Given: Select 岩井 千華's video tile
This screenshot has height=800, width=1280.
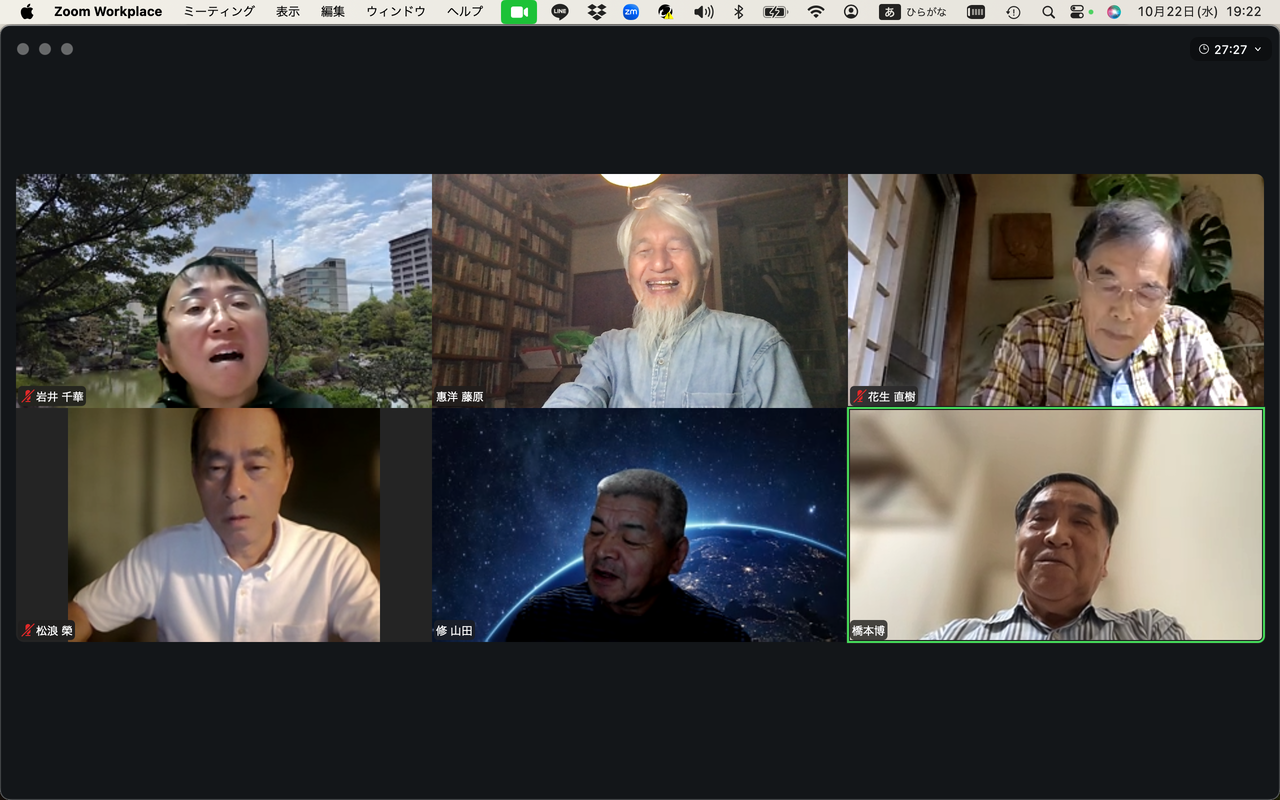Looking at the screenshot, I should click(x=224, y=291).
